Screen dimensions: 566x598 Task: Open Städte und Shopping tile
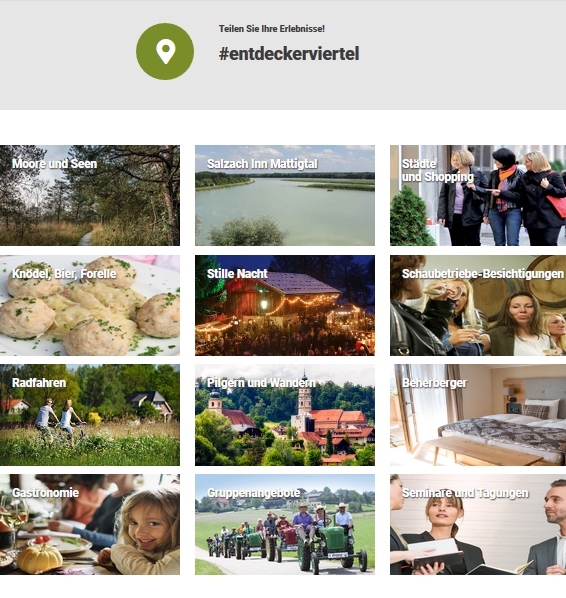[478, 195]
